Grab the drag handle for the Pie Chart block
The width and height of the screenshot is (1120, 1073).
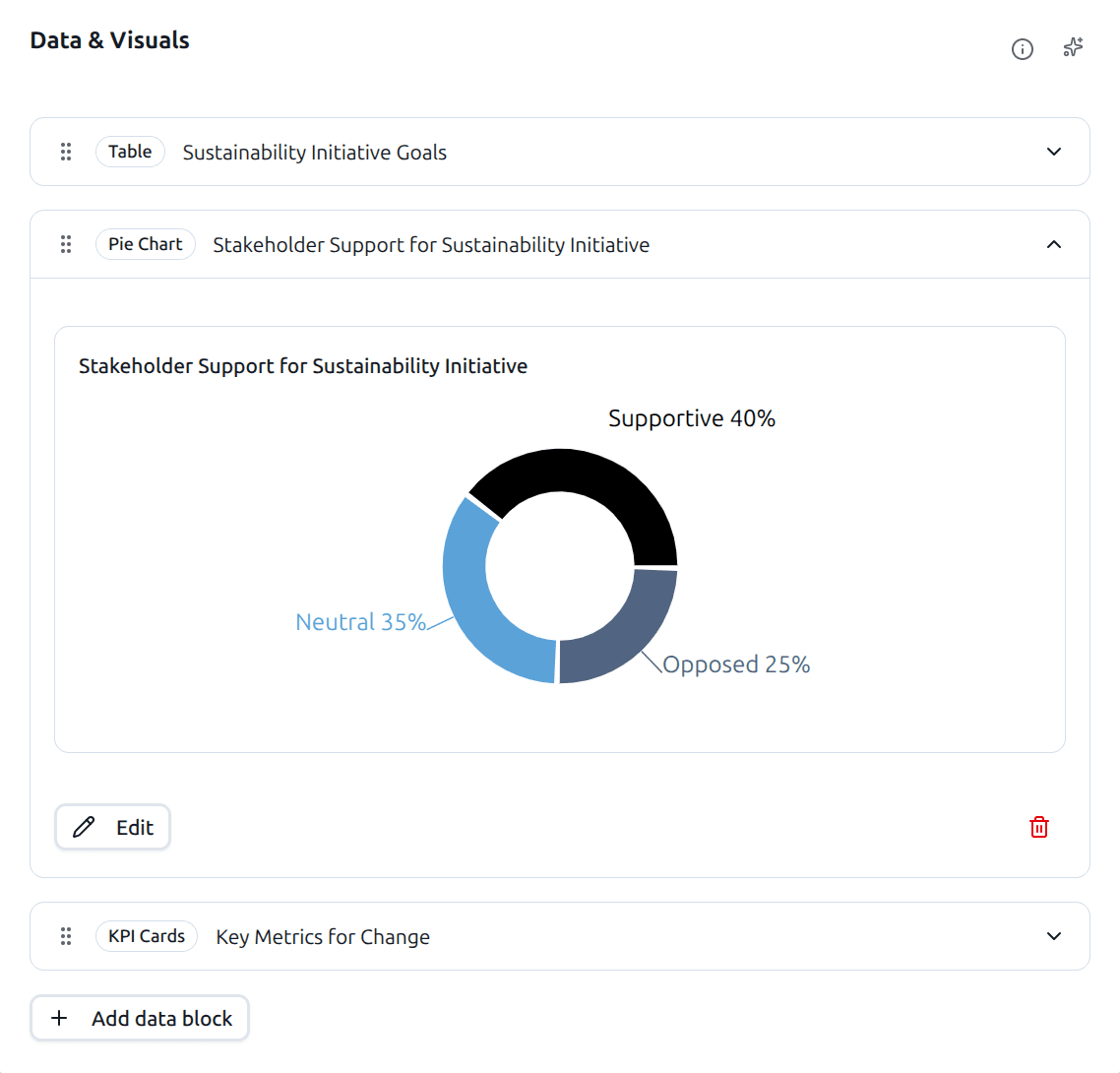coord(66,243)
